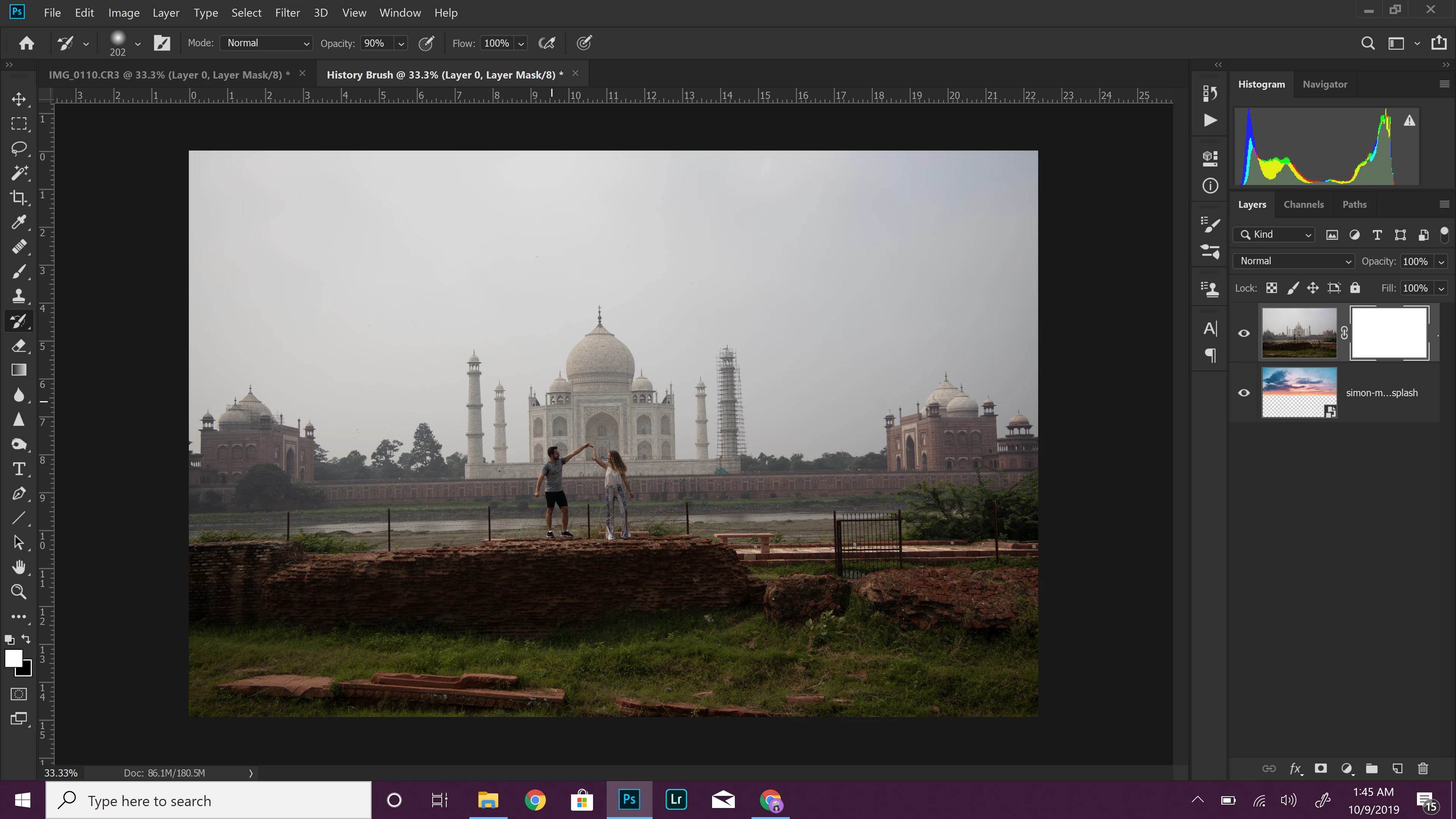Switch to IMG_0110.CR3 document tab

(x=169, y=75)
